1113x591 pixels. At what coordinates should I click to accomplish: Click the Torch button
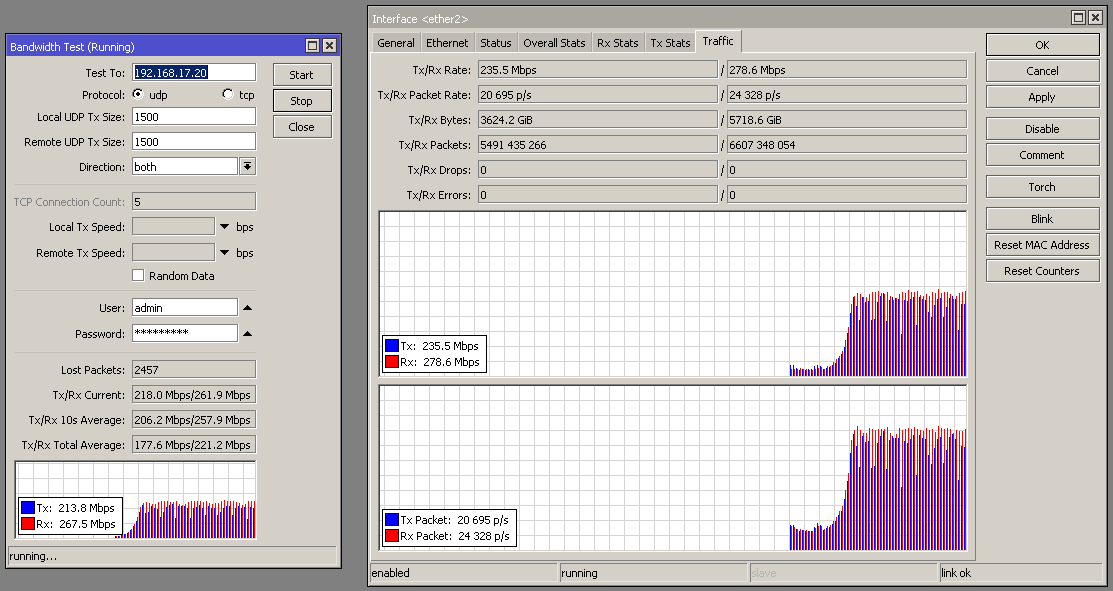click(x=1041, y=187)
